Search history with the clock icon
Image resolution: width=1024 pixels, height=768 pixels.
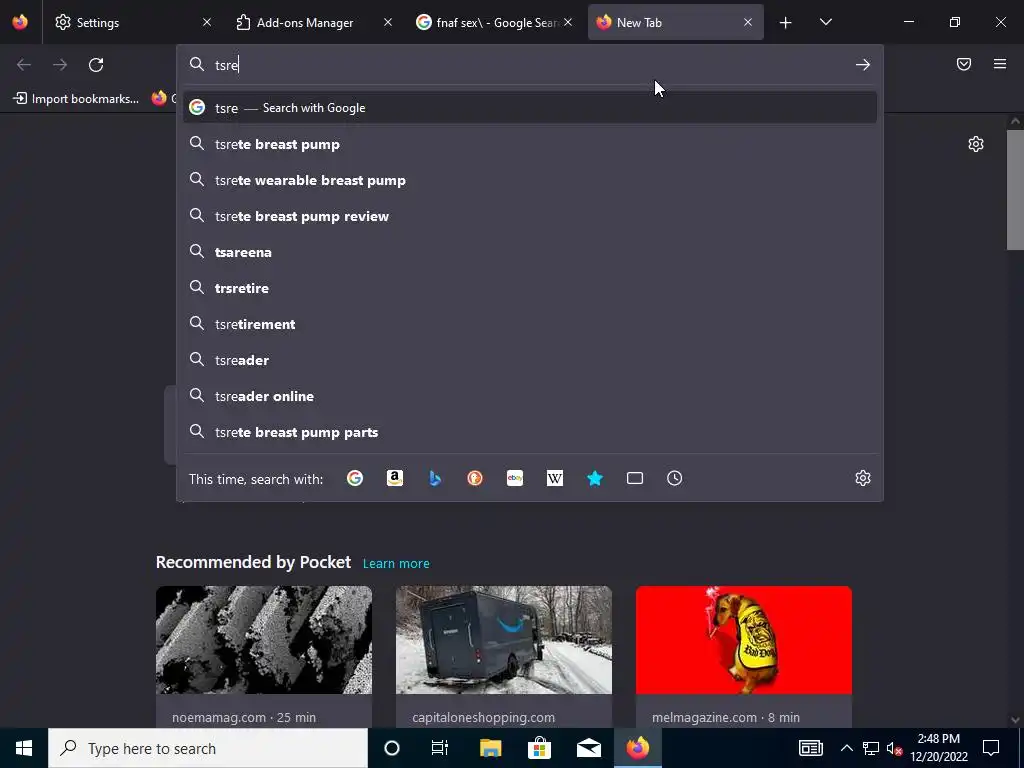(x=675, y=479)
